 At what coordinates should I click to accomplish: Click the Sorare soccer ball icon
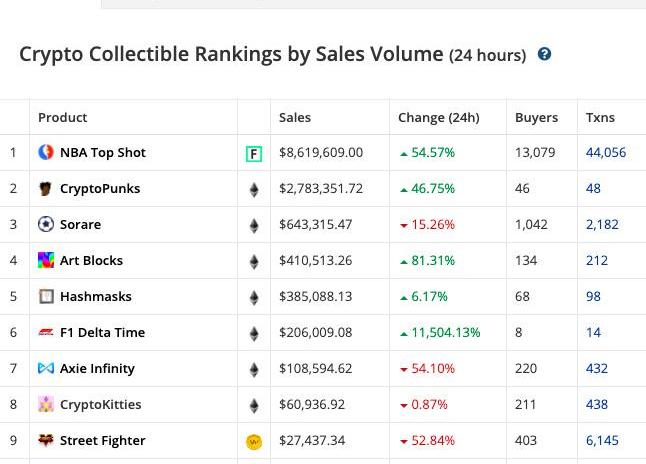pos(46,225)
